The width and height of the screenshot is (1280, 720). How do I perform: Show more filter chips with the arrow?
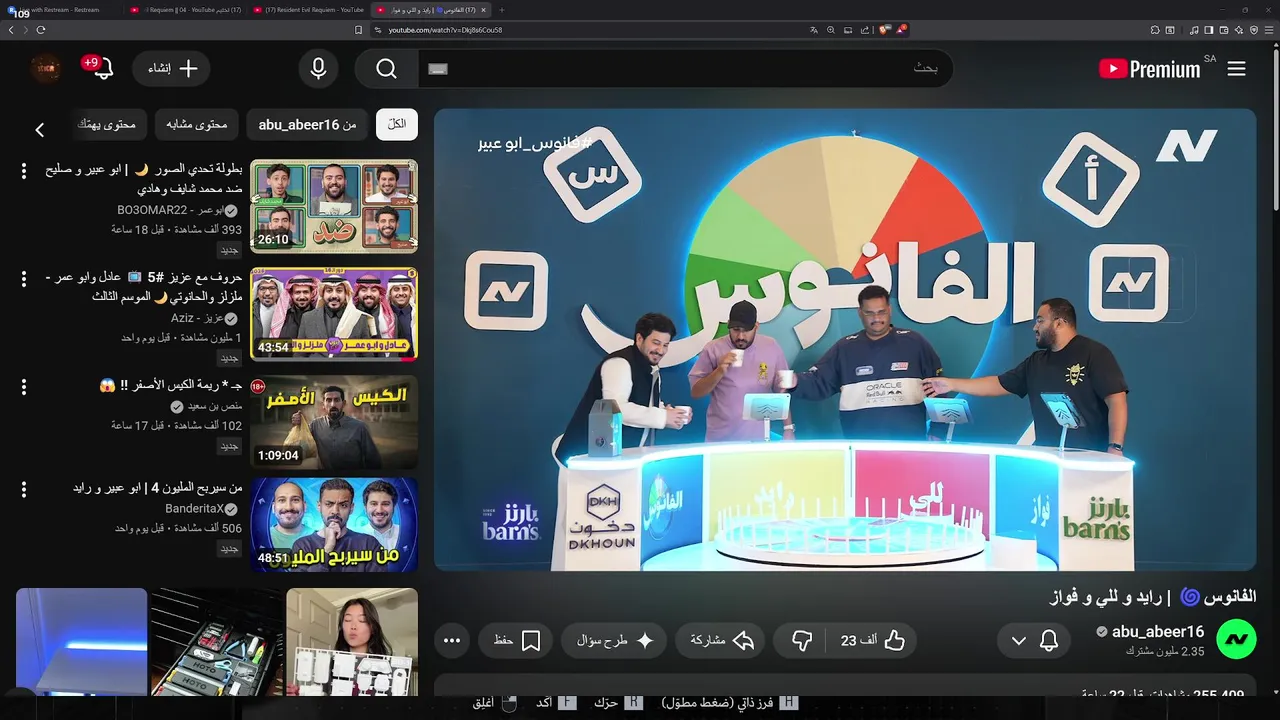click(40, 129)
